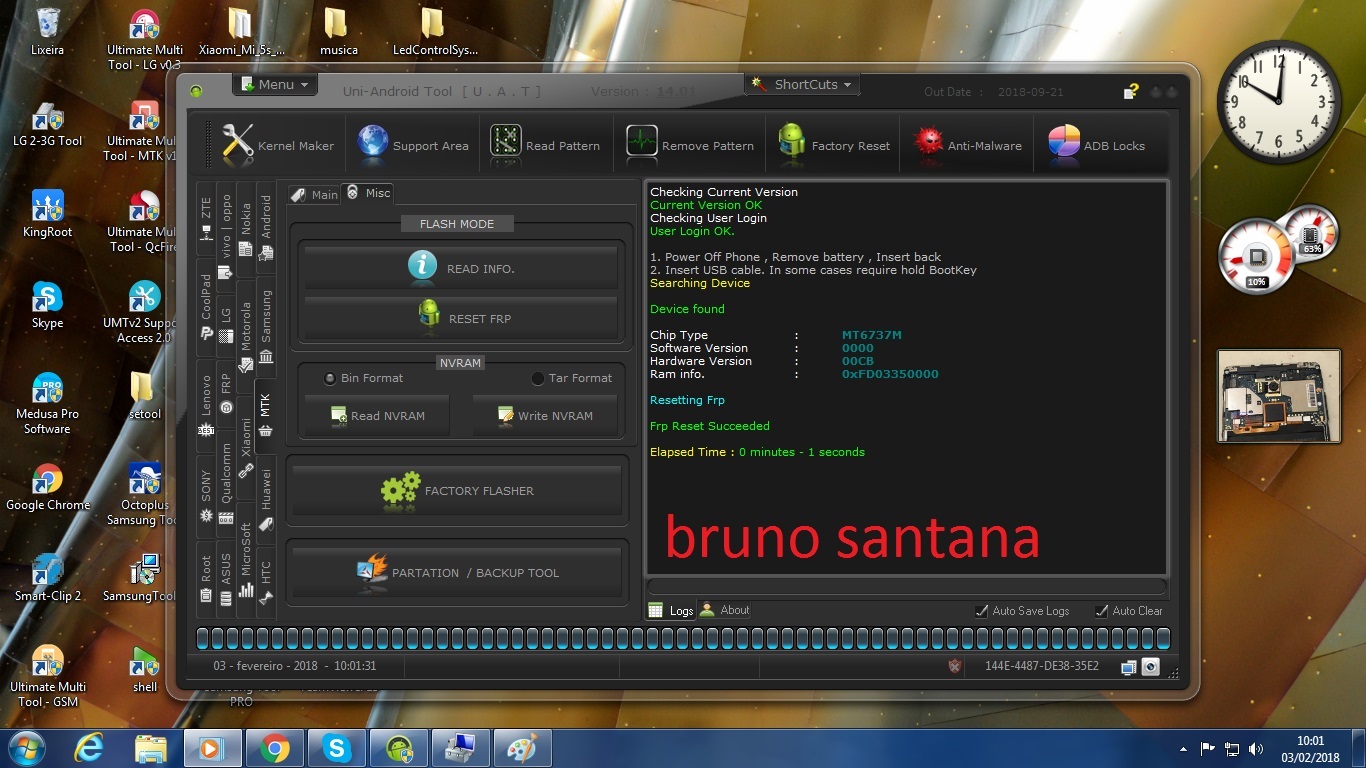The height and width of the screenshot is (768, 1366).
Task: Select the Motorola vertical tab
Action: point(246,339)
